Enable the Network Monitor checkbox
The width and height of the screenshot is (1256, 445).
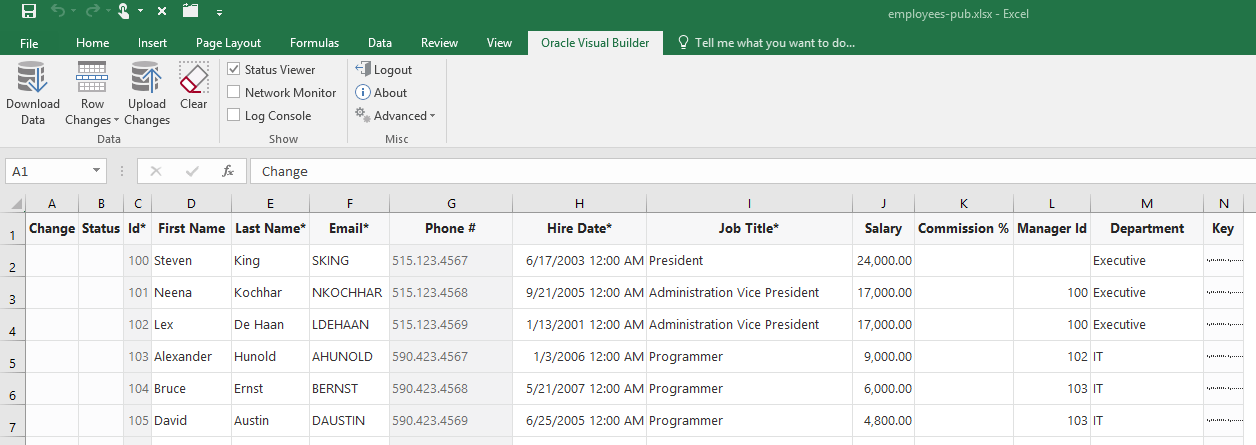point(234,93)
